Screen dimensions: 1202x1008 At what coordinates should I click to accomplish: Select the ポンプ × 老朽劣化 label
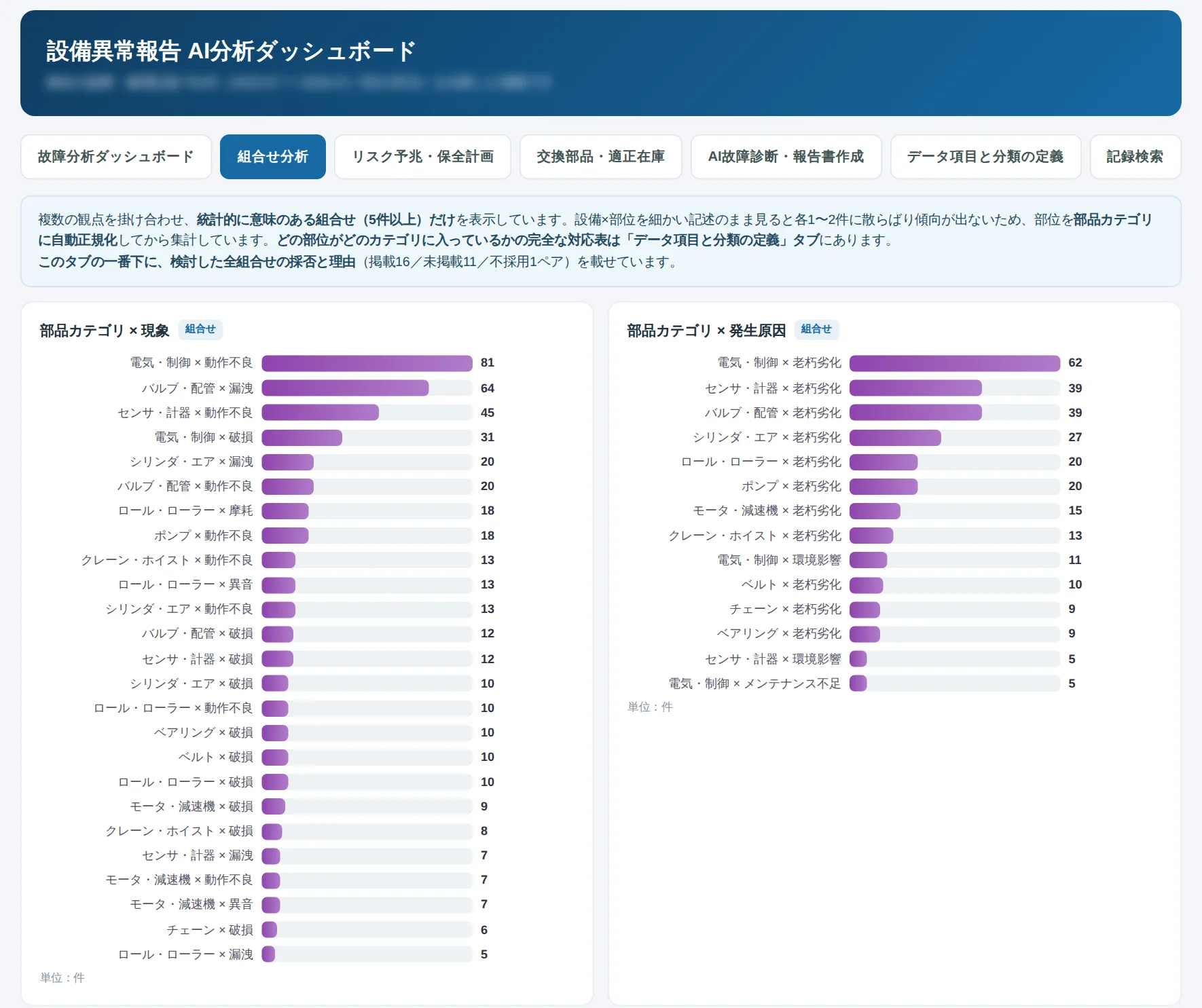(x=791, y=486)
